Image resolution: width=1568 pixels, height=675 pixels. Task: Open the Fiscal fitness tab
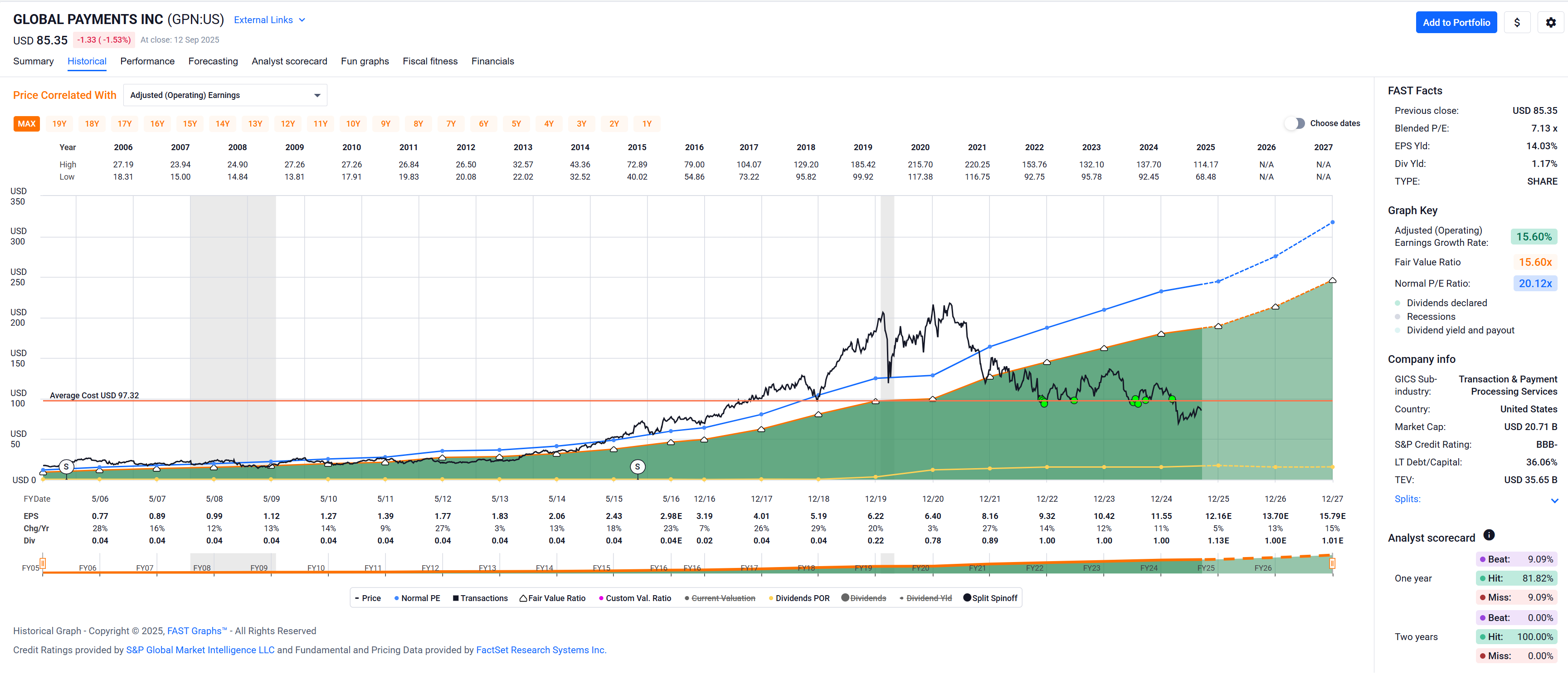pos(430,62)
